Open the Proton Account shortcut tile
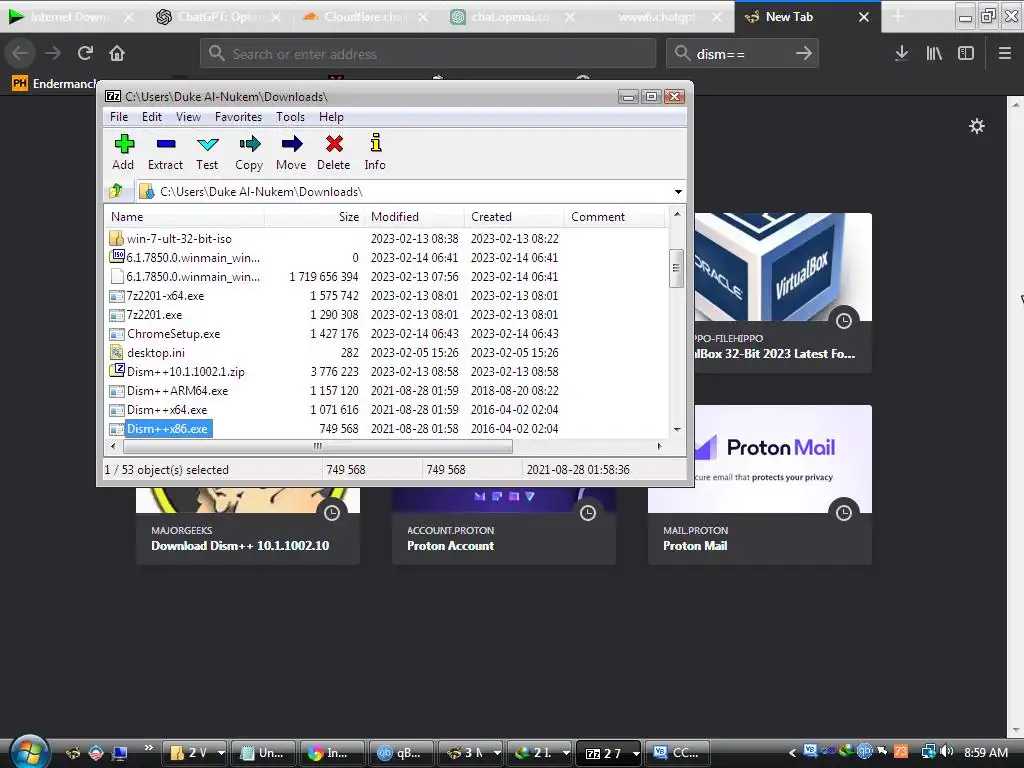 tap(504, 526)
